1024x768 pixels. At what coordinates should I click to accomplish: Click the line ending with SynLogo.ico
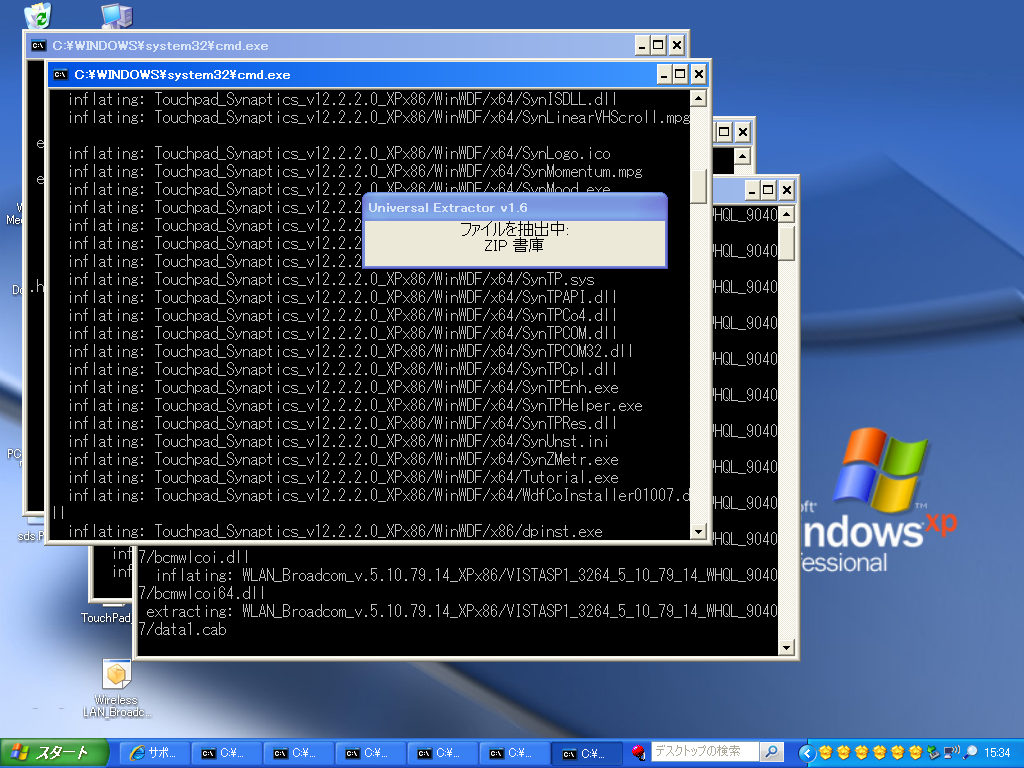pos(340,153)
